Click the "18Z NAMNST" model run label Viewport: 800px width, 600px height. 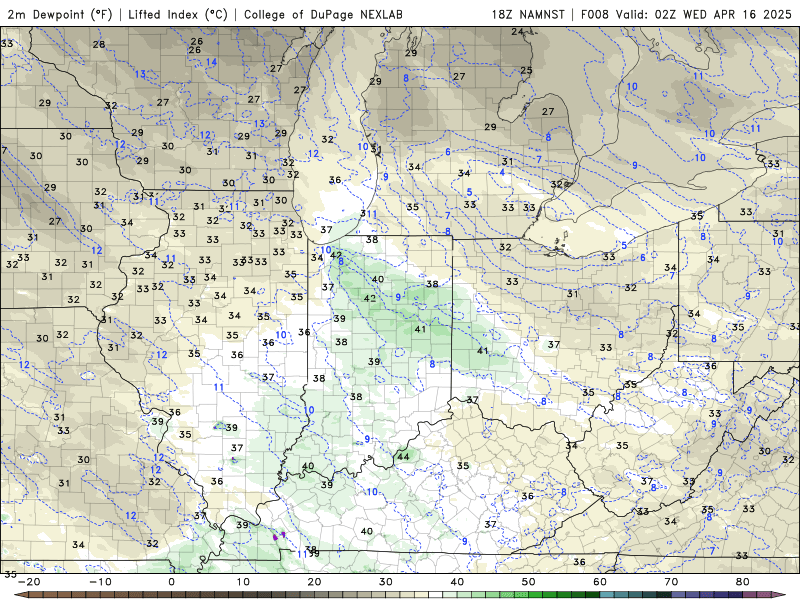coord(528,15)
